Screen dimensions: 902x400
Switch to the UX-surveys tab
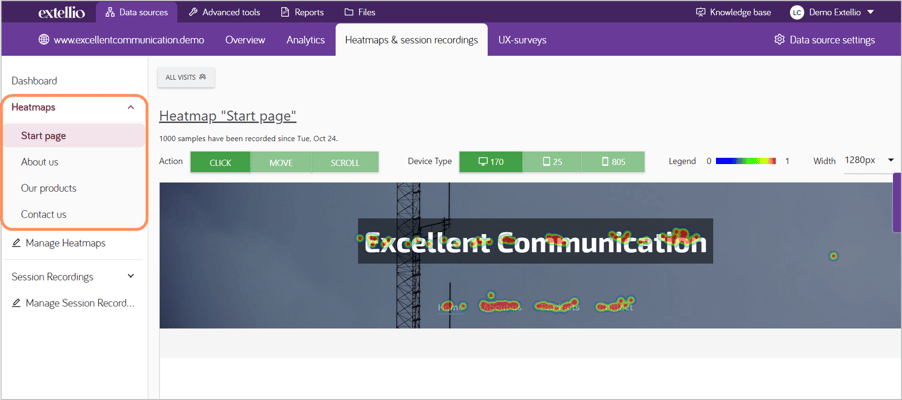point(522,40)
